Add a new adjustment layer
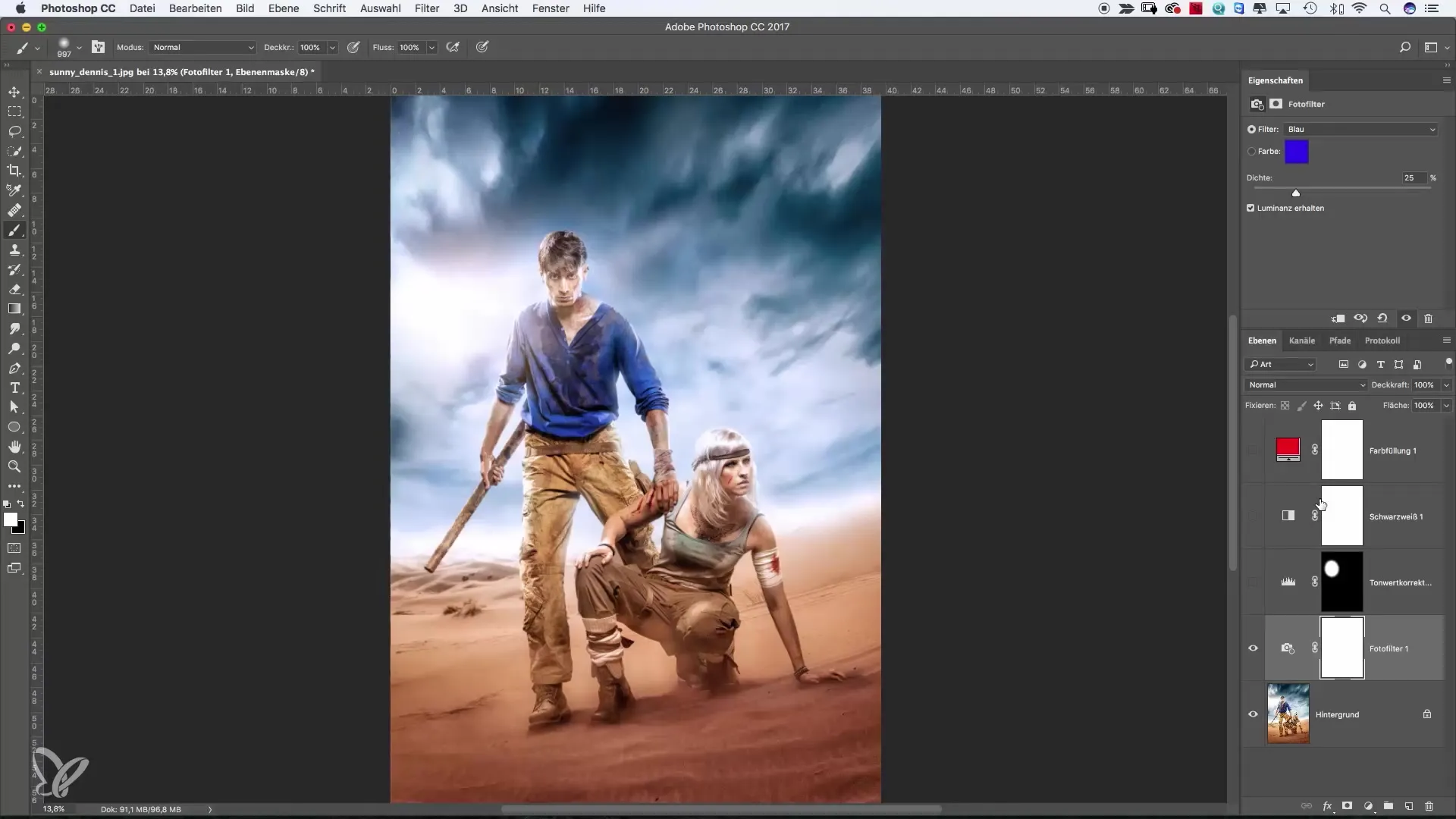The height and width of the screenshot is (819, 1456). (x=1368, y=806)
